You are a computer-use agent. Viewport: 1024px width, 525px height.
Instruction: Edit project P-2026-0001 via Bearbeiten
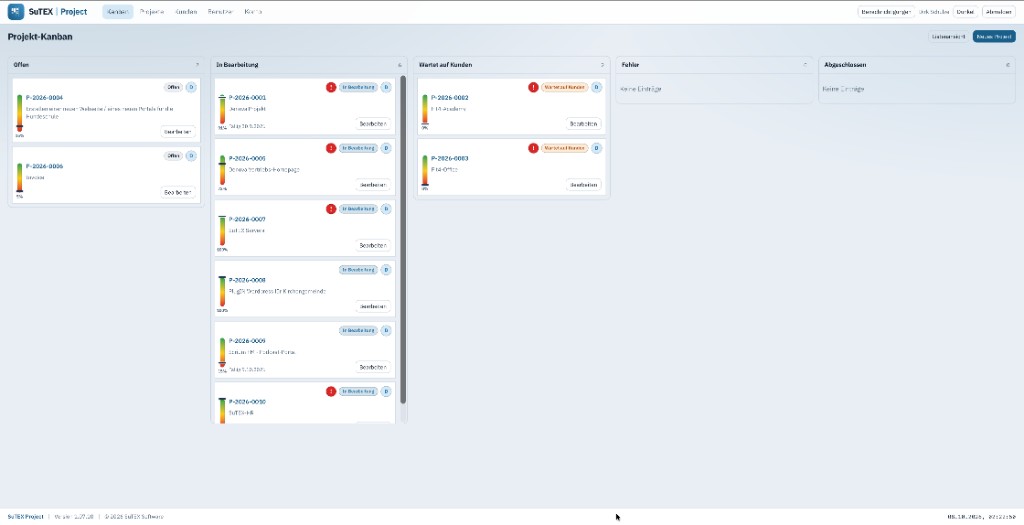coord(374,123)
